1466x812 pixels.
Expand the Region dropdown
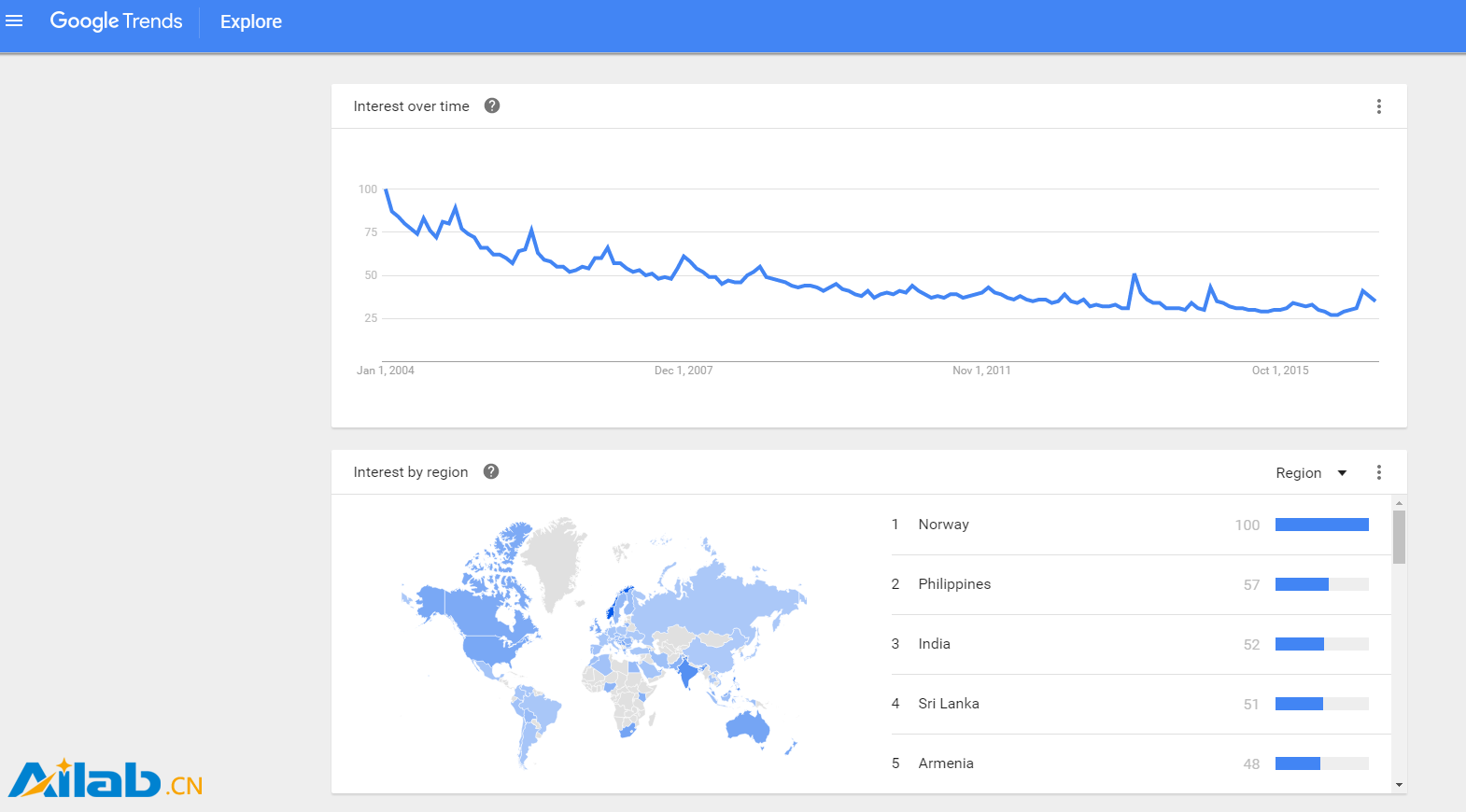point(1311,473)
